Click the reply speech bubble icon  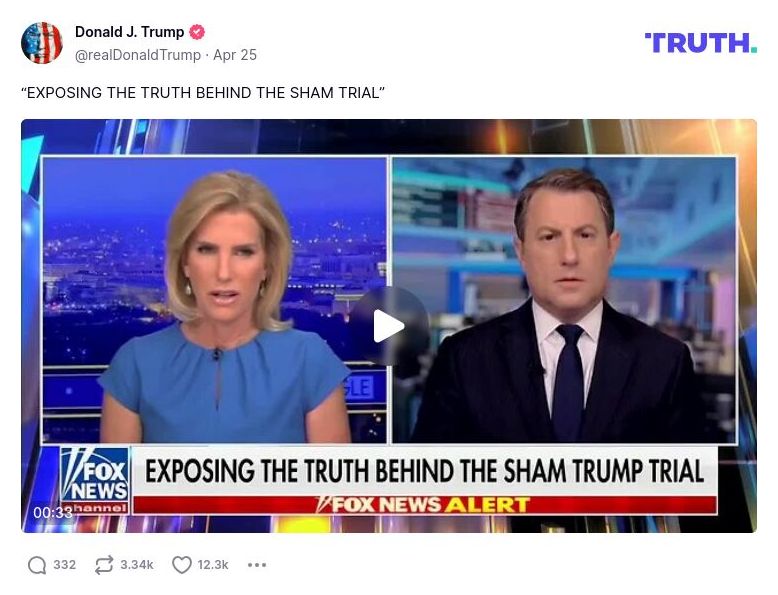pyautogui.click(x=37, y=565)
